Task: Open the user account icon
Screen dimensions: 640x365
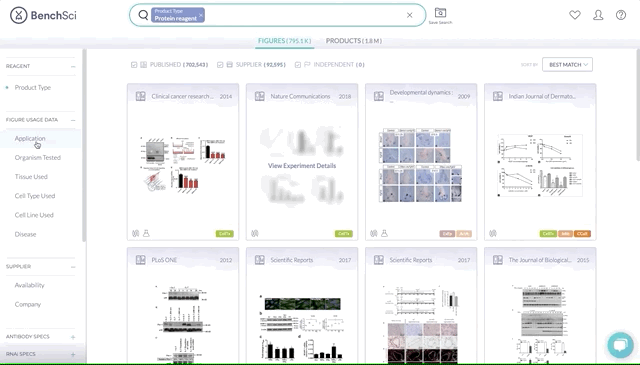Action: (598, 15)
